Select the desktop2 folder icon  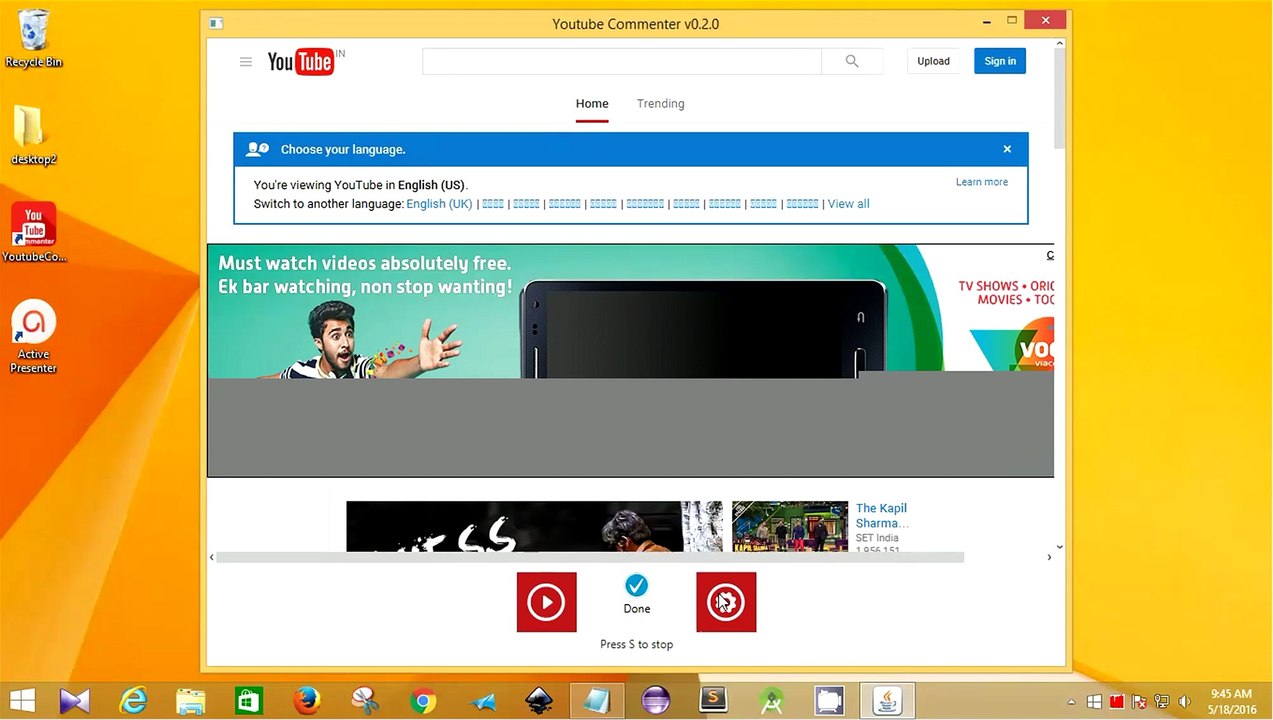[x=33, y=134]
